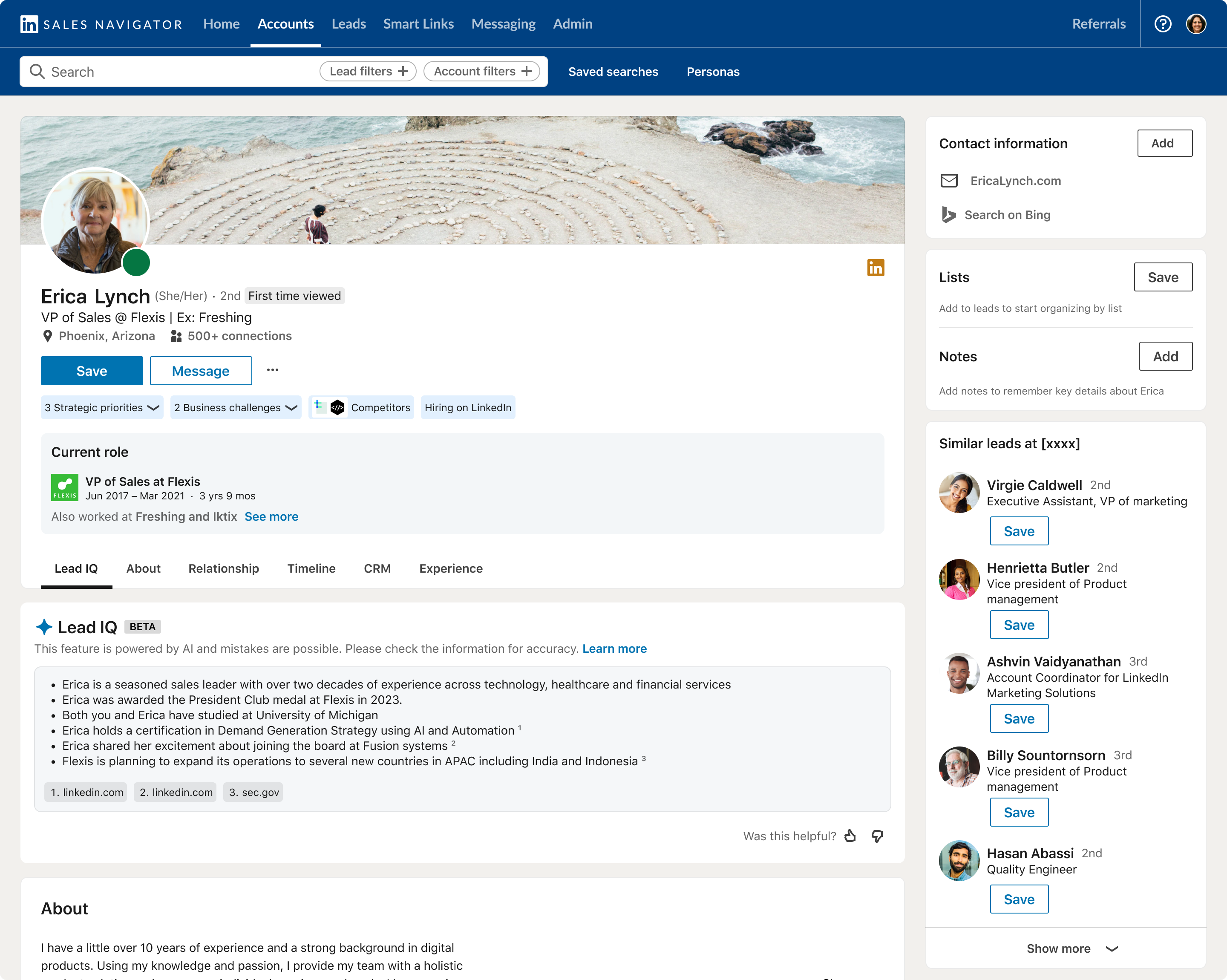Open the Leads nav item
The width and height of the screenshot is (1227, 980).
pos(349,24)
